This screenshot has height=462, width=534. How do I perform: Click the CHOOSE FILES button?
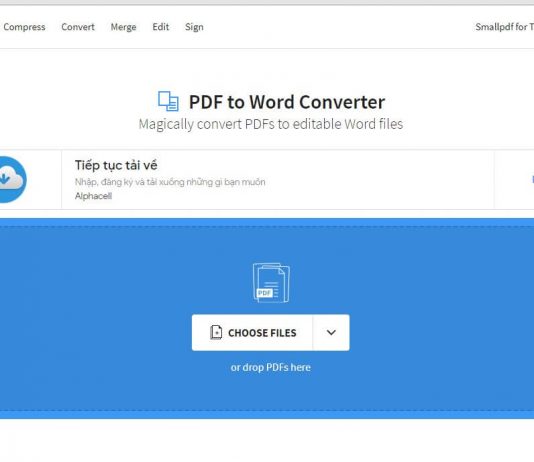[x=252, y=333]
